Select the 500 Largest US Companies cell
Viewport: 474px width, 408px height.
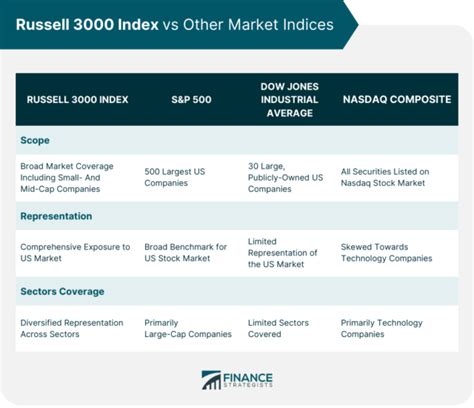[175, 177]
